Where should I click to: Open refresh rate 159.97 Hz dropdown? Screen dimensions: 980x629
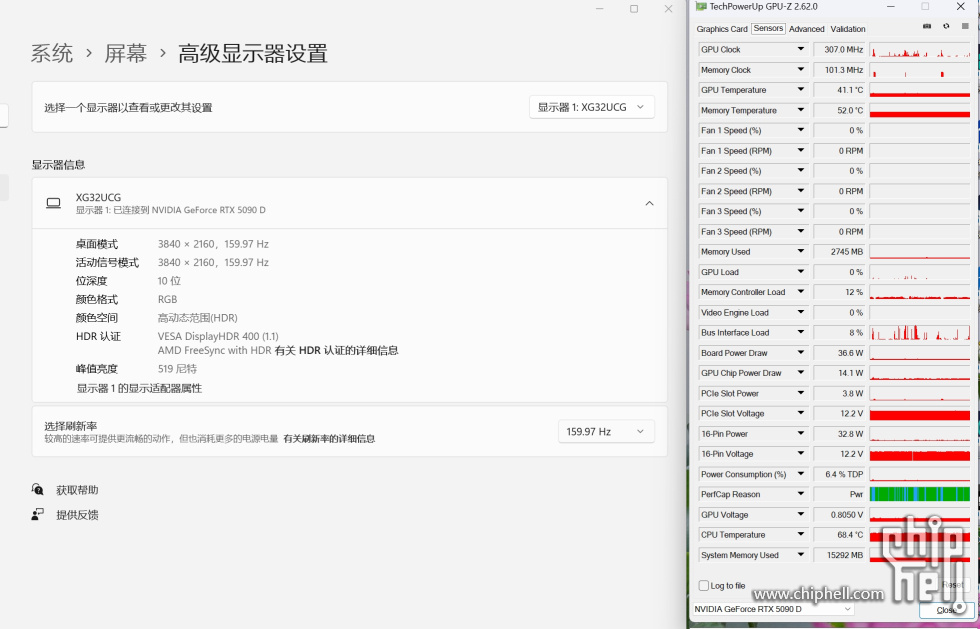coord(606,431)
